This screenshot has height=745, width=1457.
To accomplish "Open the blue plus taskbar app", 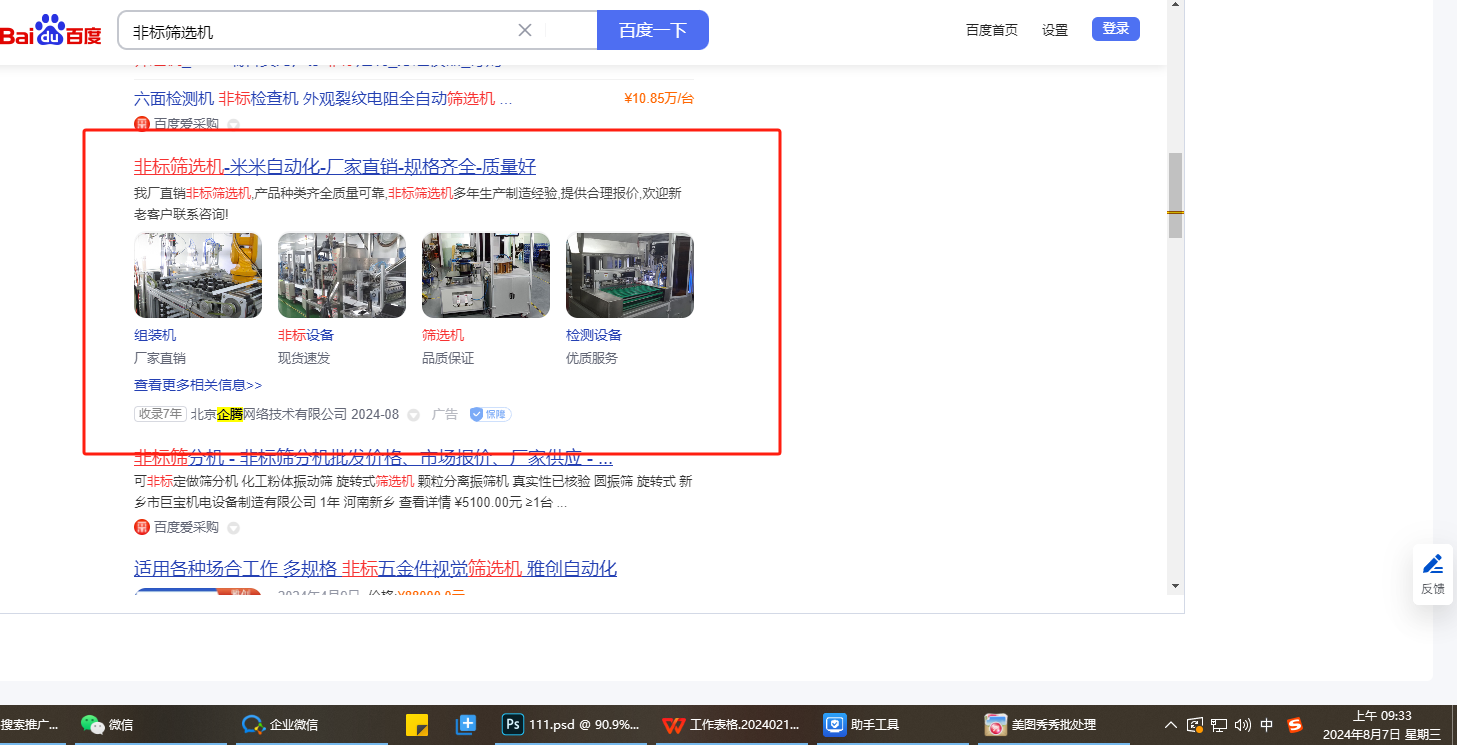I will pos(465,725).
